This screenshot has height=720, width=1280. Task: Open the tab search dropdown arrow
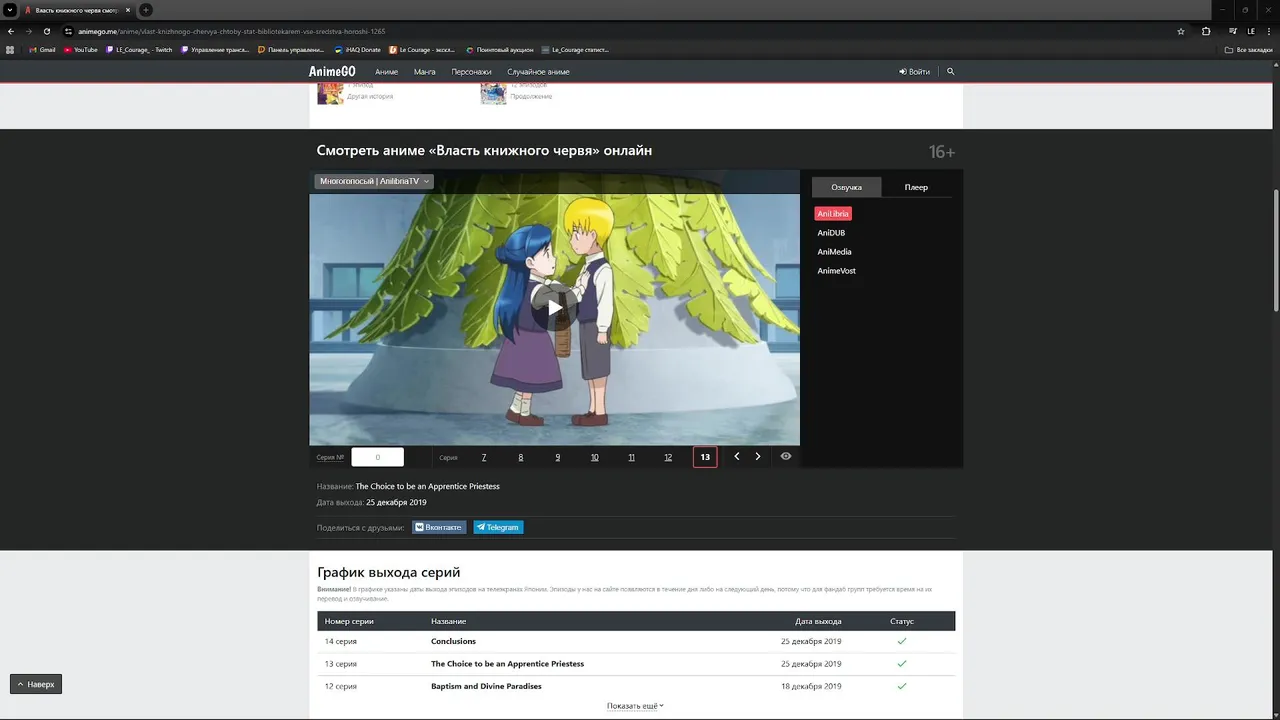tap(10, 10)
